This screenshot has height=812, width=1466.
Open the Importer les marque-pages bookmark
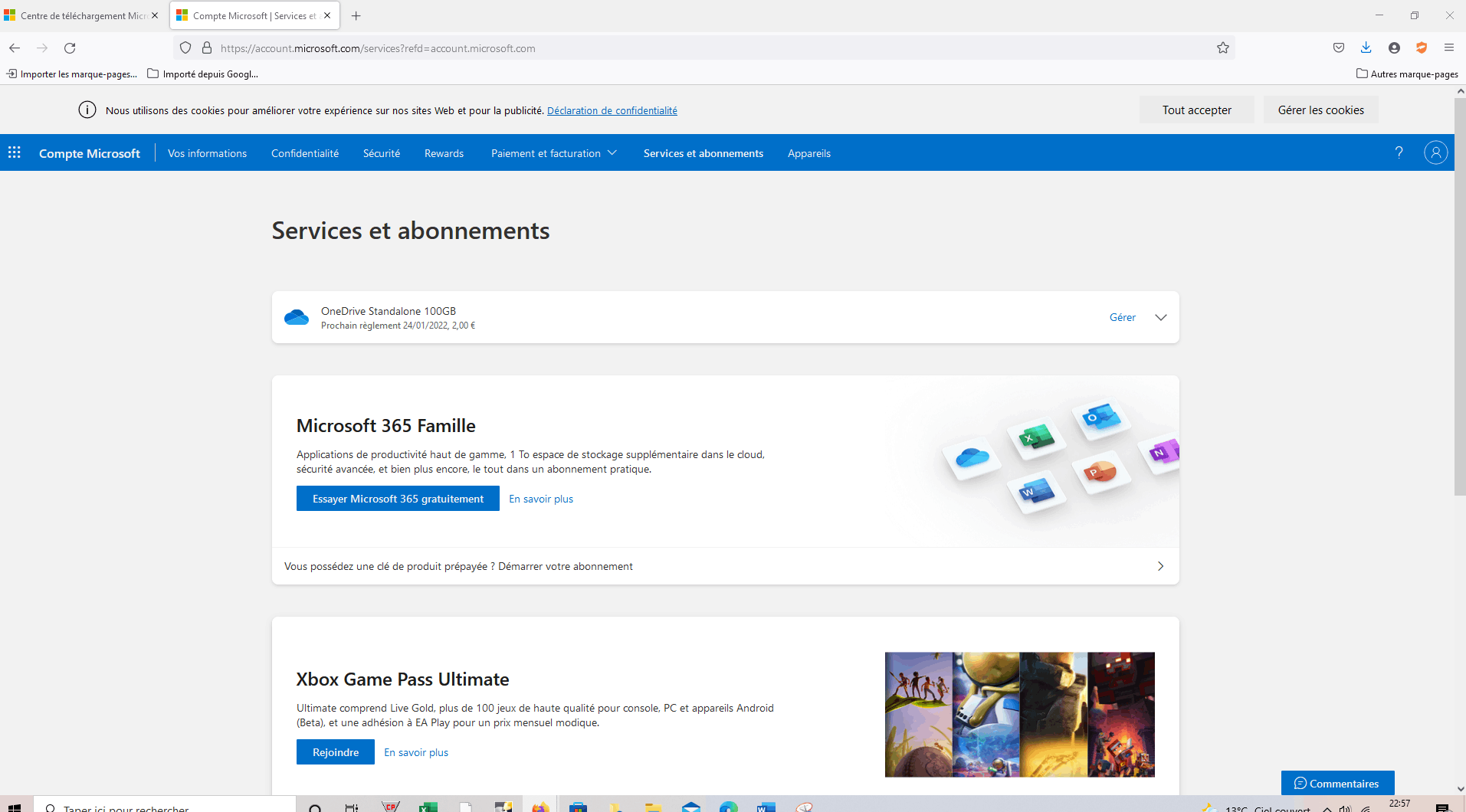(72, 74)
